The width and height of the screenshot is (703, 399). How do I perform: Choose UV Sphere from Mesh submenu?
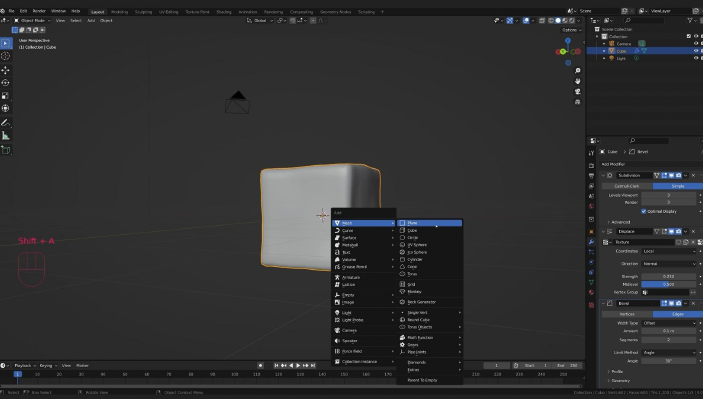tap(430, 245)
